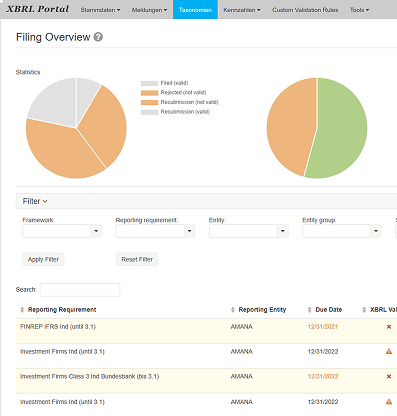Viewport: 397px width, 416px height.
Task: Click red X in Investment Firms Class 3 row
Action: pos(389,376)
